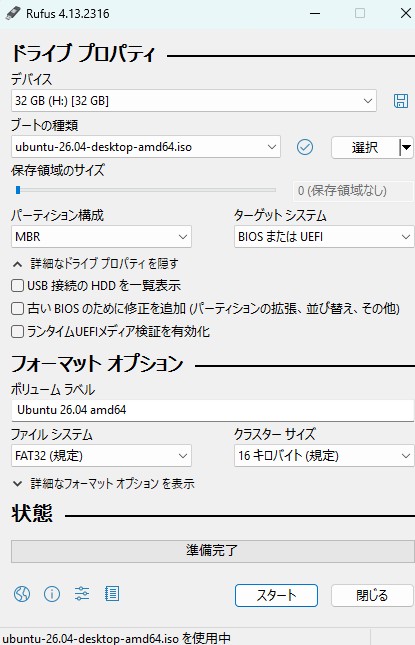415x645 pixels.
Task: Click the ターゲット システム label
Action: tap(281, 215)
